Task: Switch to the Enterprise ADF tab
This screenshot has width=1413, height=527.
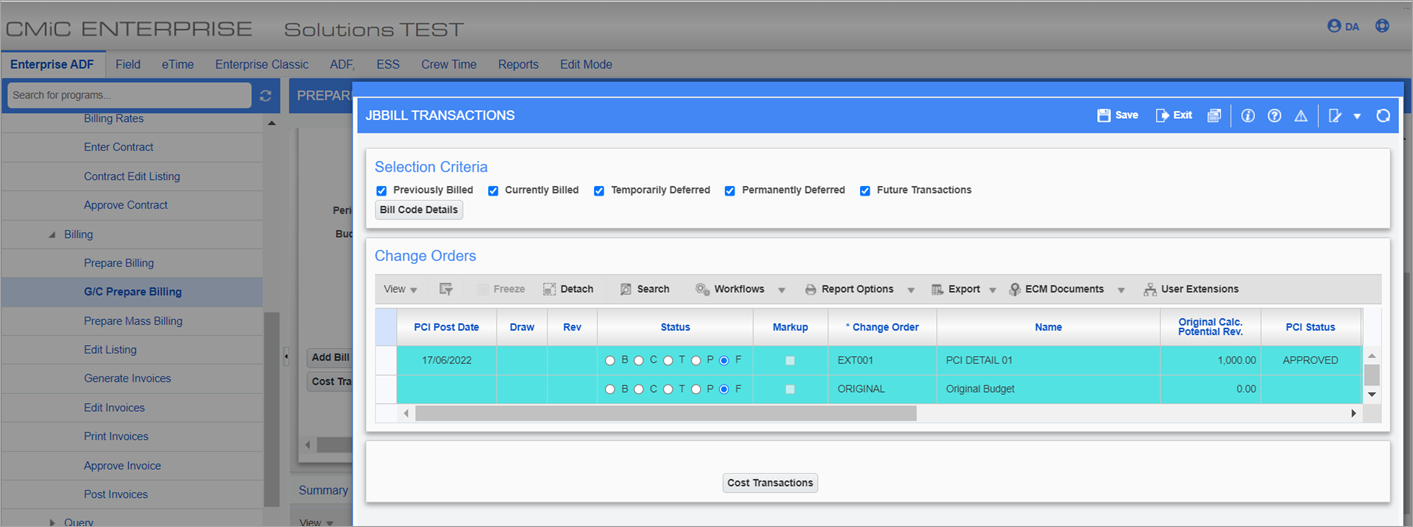Action: click(x=52, y=64)
